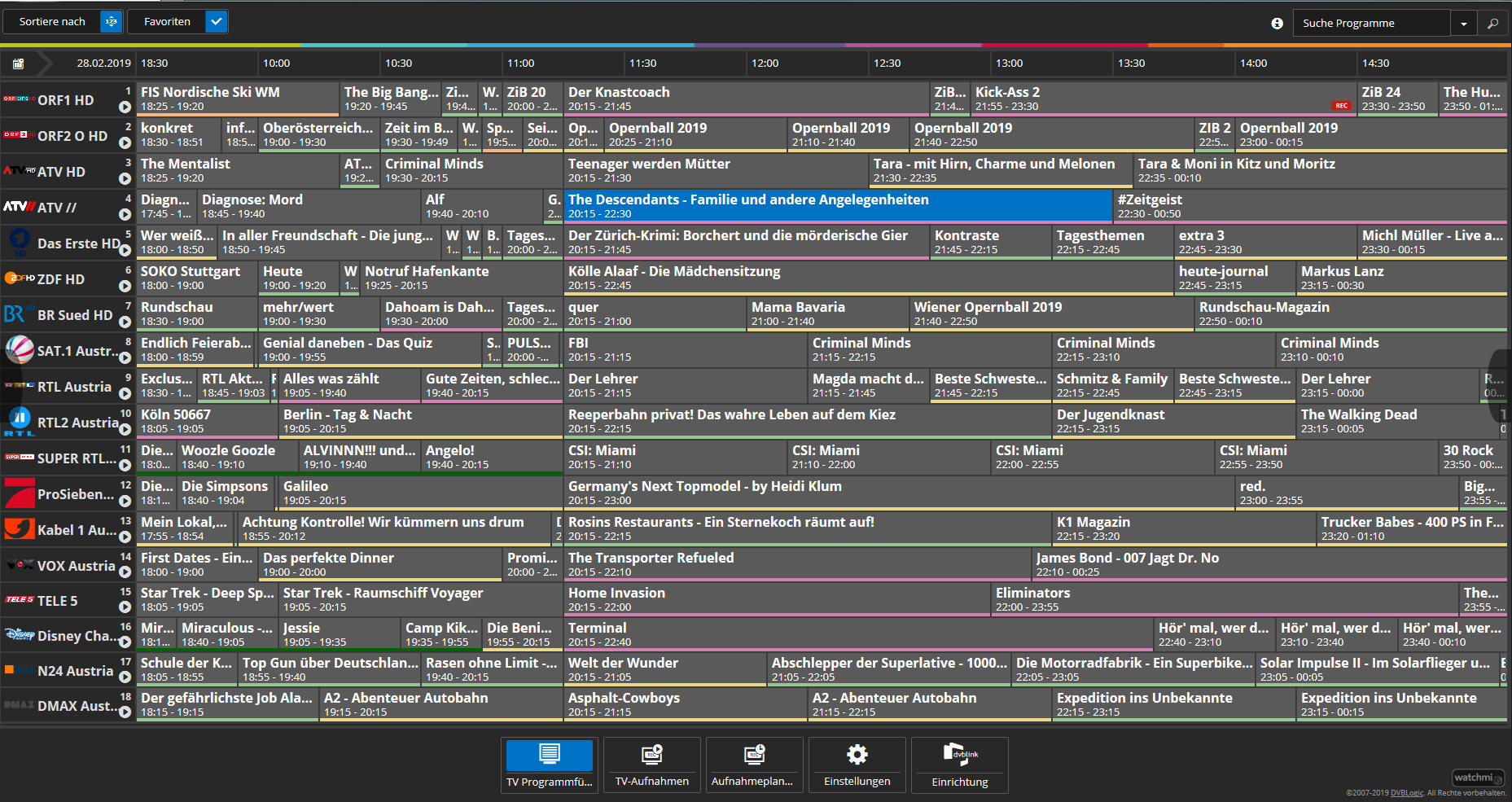Click the ORF1 HD channel logo

(x=19, y=99)
